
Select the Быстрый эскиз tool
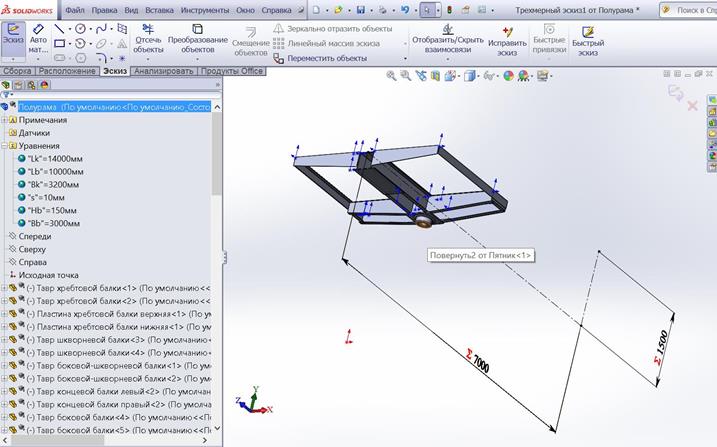587,39
